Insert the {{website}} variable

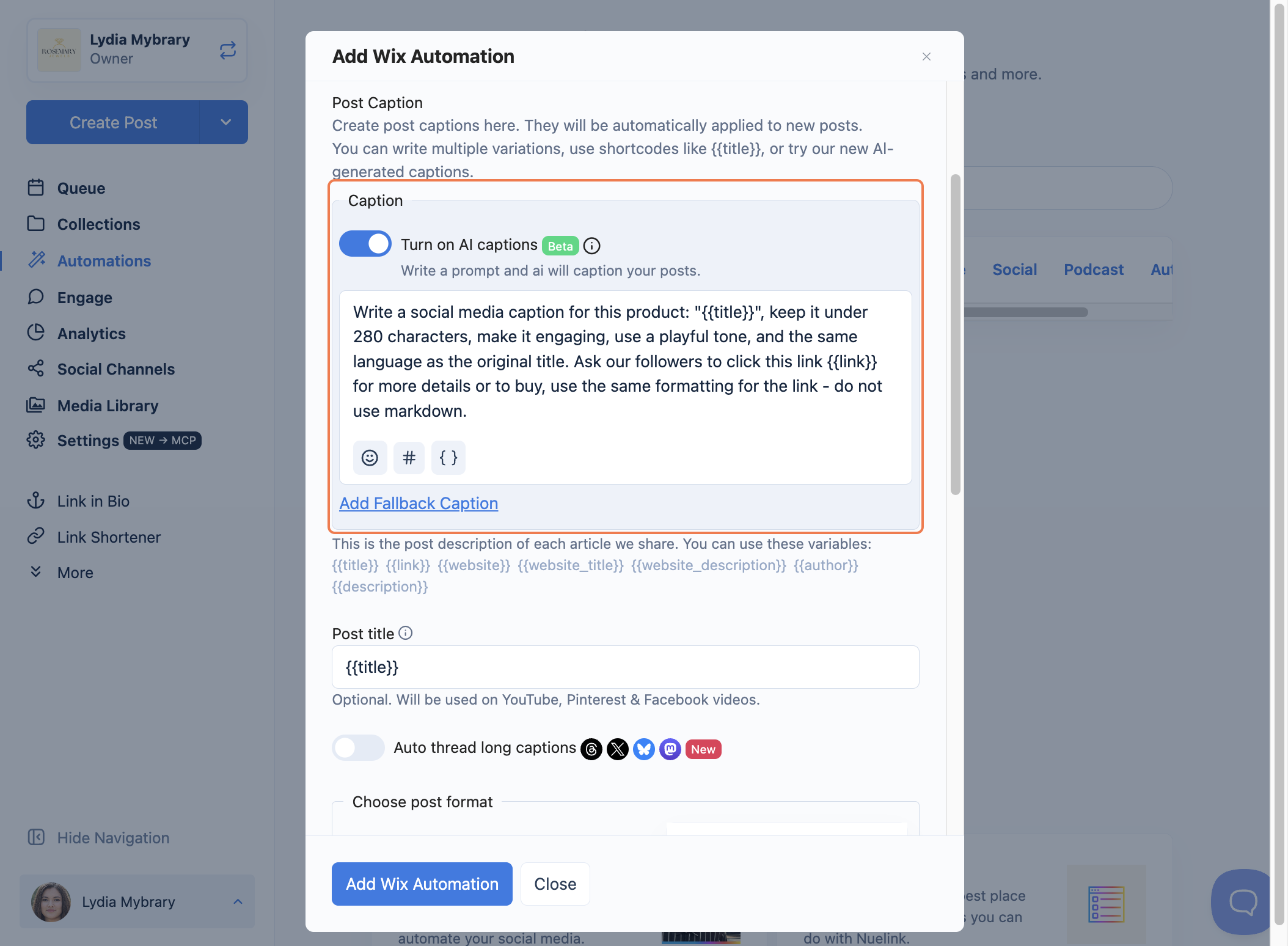pyautogui.click(x=474, y=565)
